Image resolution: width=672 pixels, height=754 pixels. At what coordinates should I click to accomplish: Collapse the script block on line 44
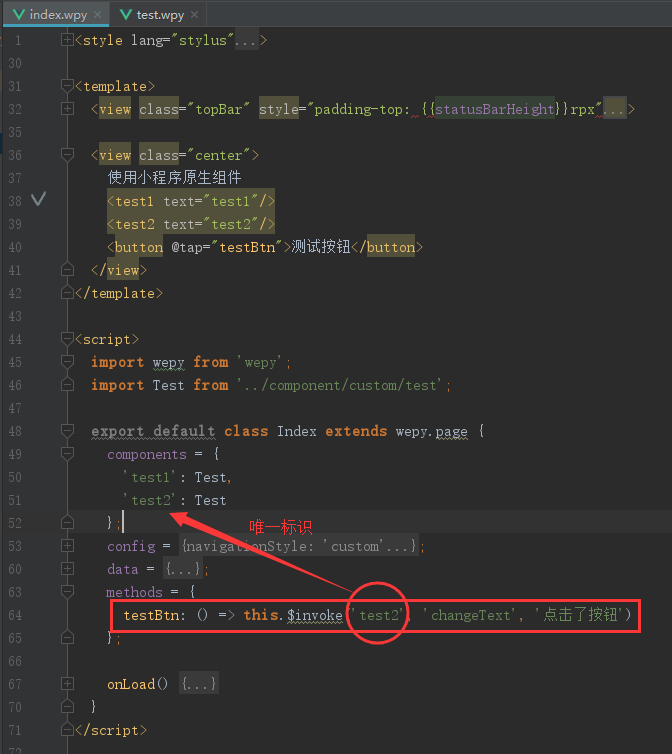tap(67, 339)
